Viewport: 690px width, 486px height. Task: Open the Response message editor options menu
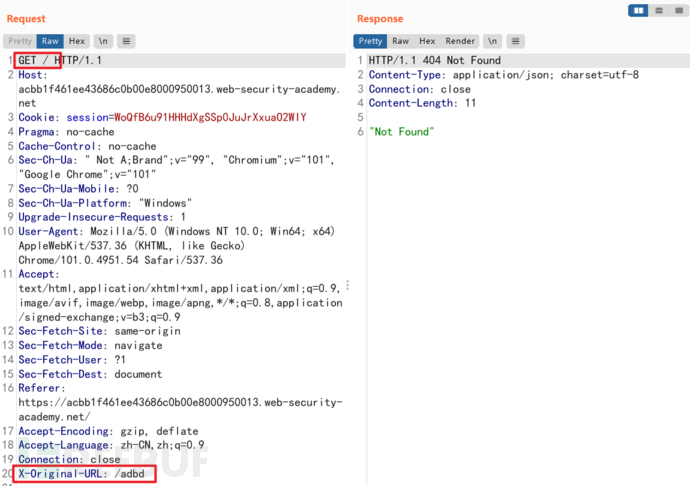(515, 41)
